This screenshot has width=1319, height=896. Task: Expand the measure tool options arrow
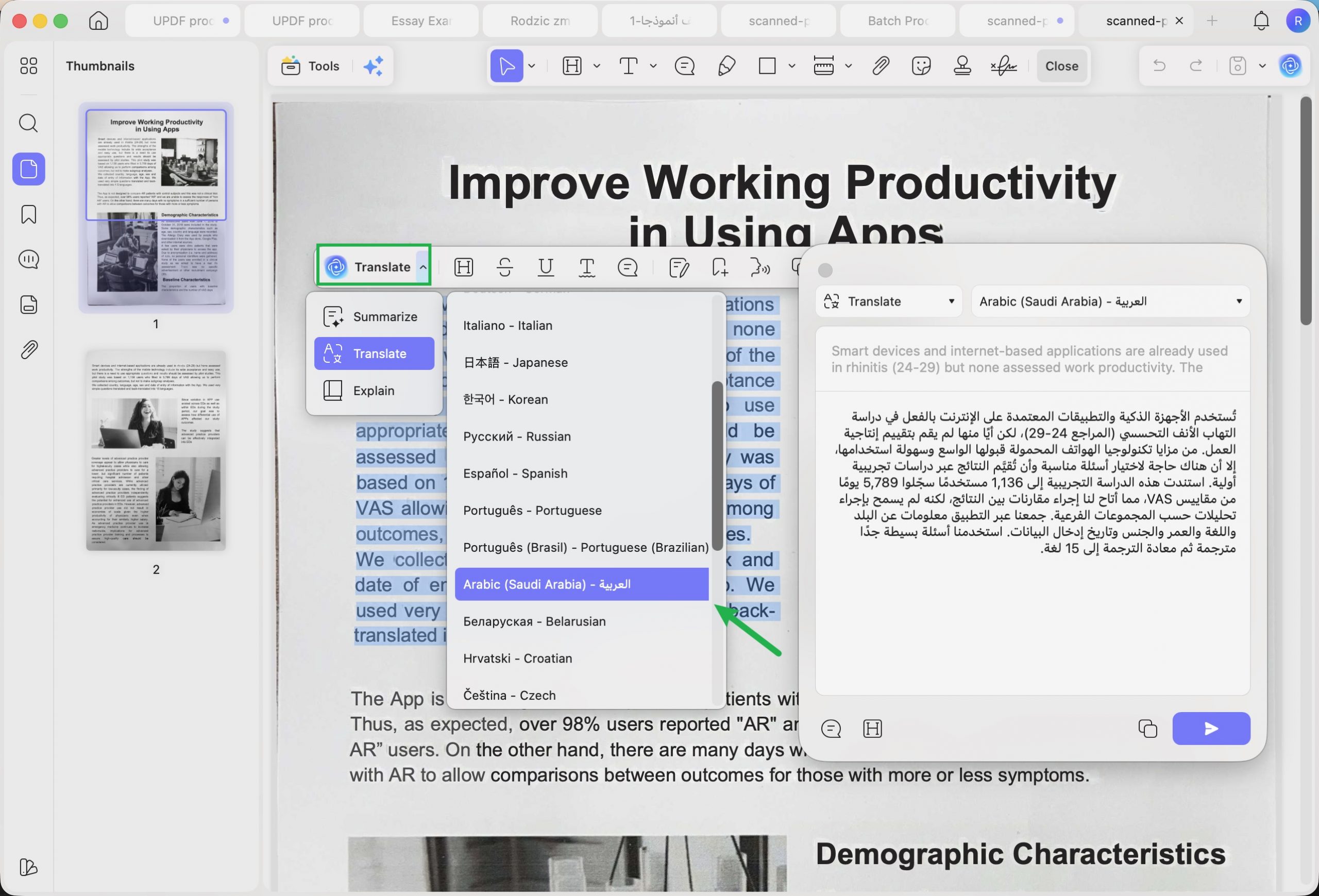(848, 66)
